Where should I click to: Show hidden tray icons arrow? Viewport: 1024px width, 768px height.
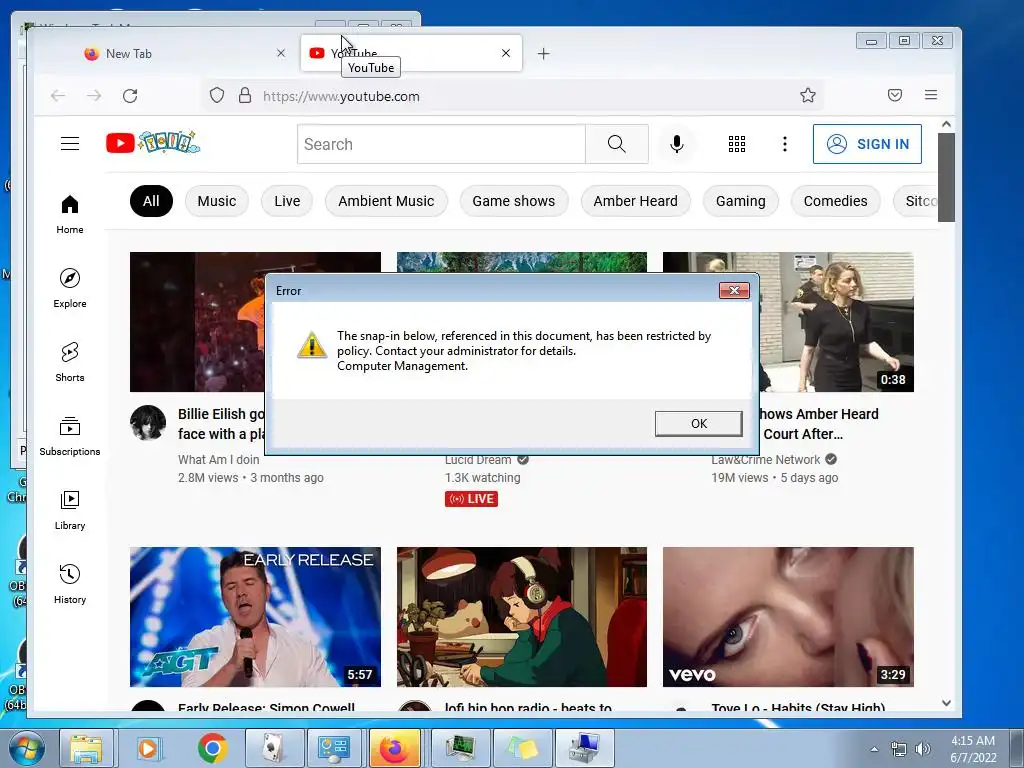(x=874, y=749)
